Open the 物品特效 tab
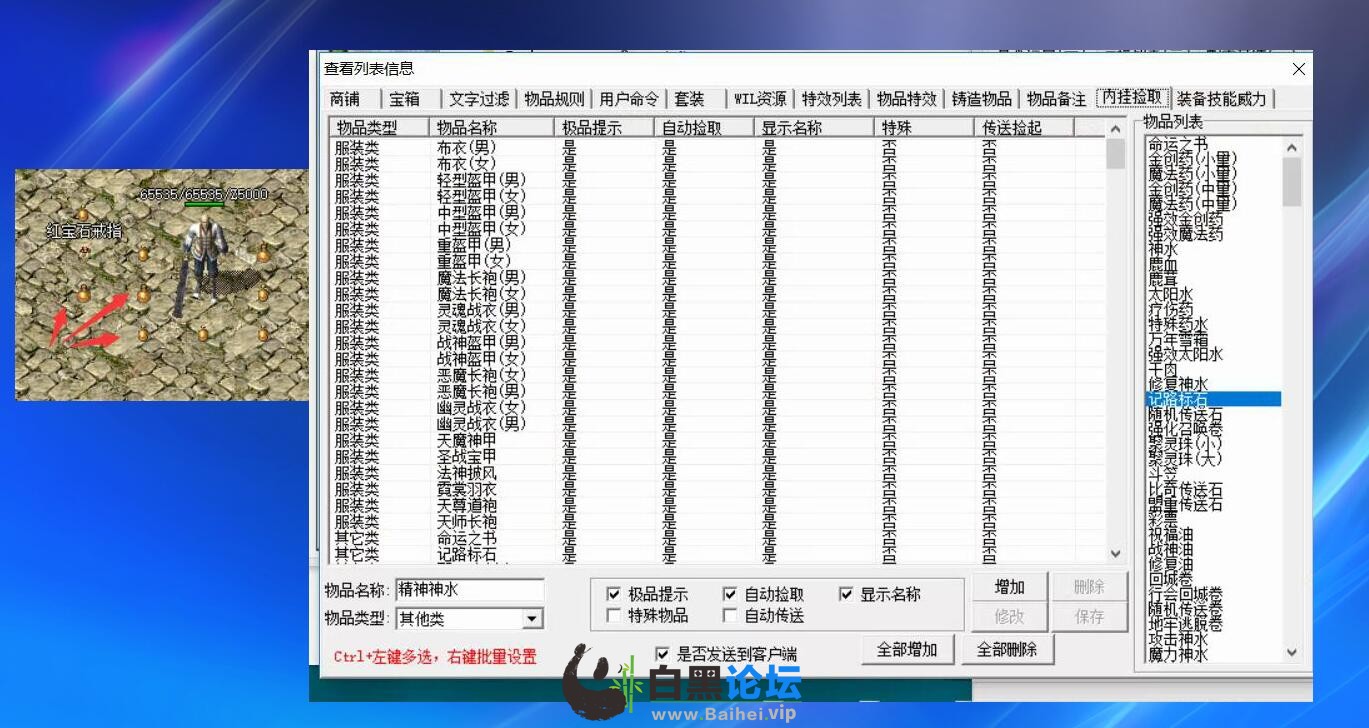The width and height of the screenshot is (1369, 728). pyautogui.click(x=907, y=99)
